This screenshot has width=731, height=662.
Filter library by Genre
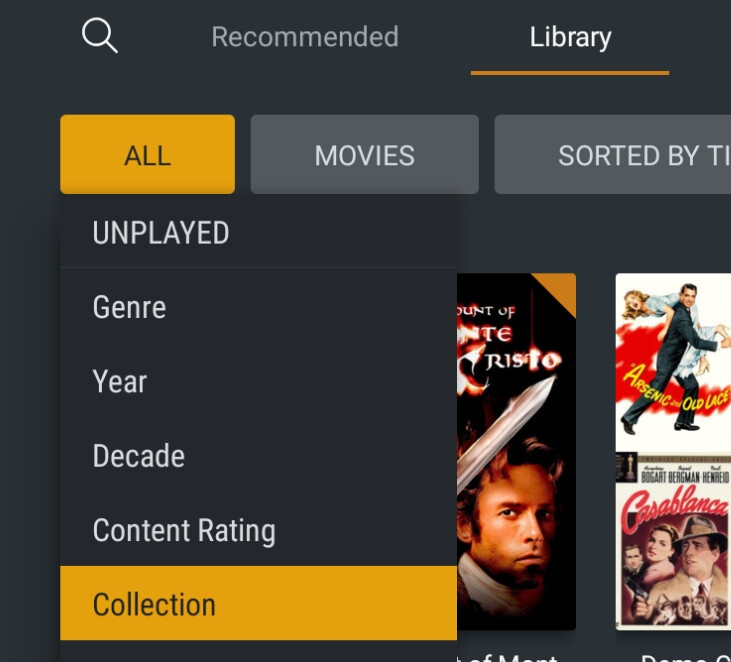pos(258,307)
